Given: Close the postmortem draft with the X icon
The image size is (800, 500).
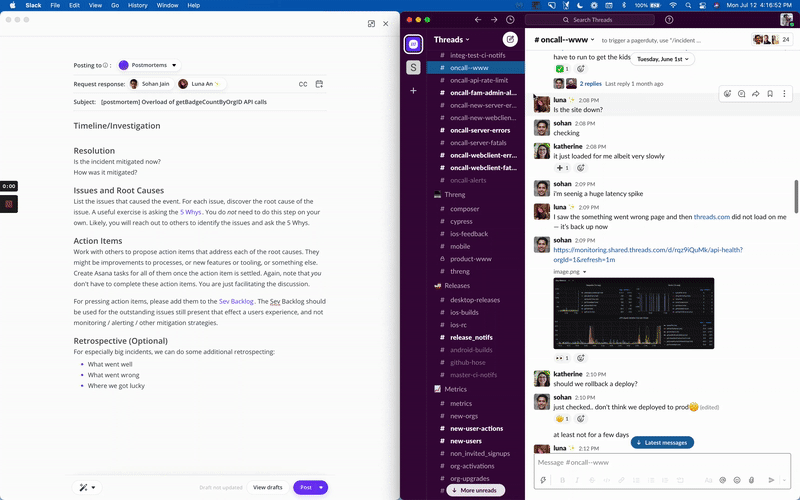Looking at the screenshot, I should tap(386, 23).
